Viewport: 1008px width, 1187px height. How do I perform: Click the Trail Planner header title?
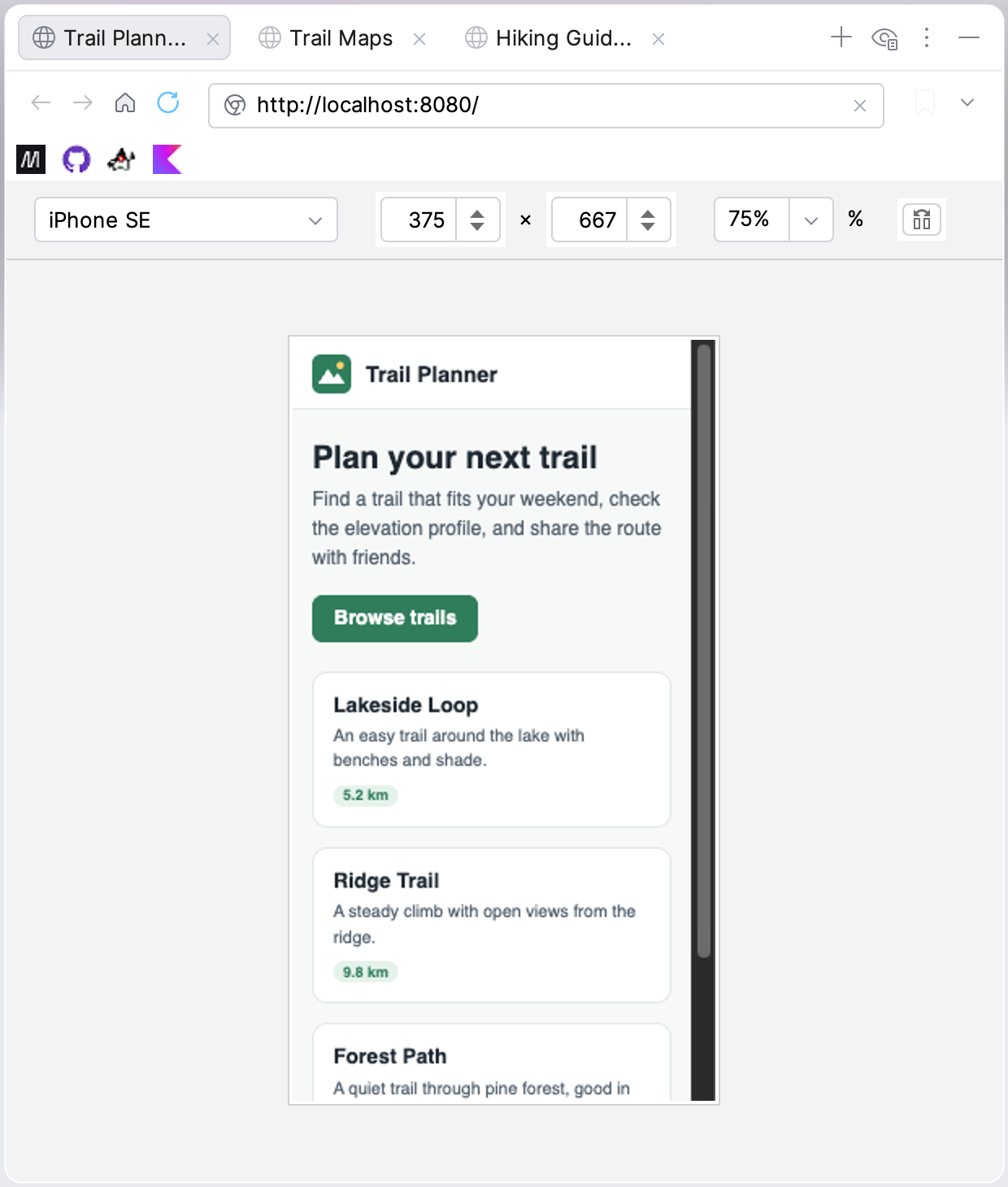[431, 375]
